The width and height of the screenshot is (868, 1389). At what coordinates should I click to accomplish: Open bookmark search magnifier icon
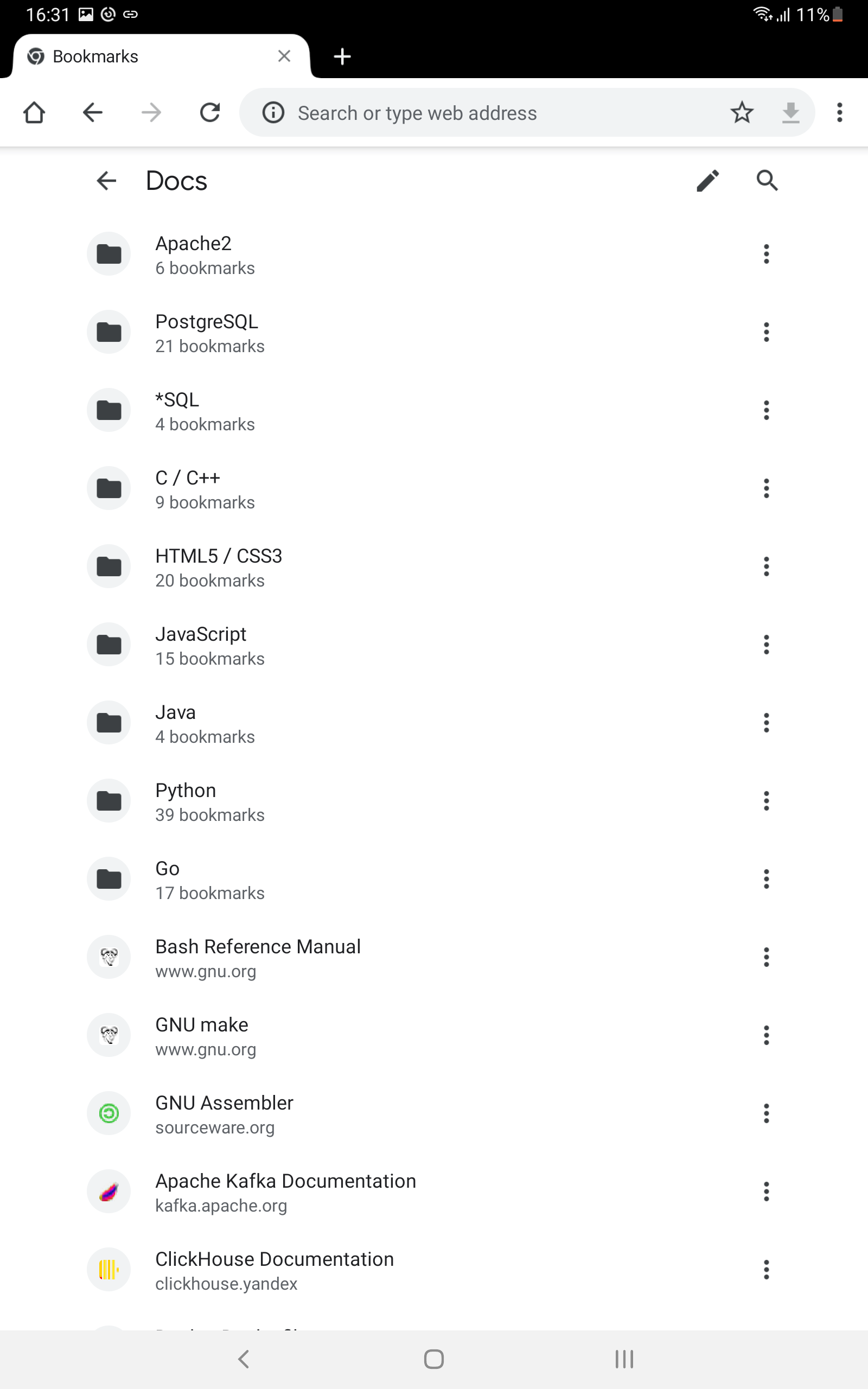(767, 181)
